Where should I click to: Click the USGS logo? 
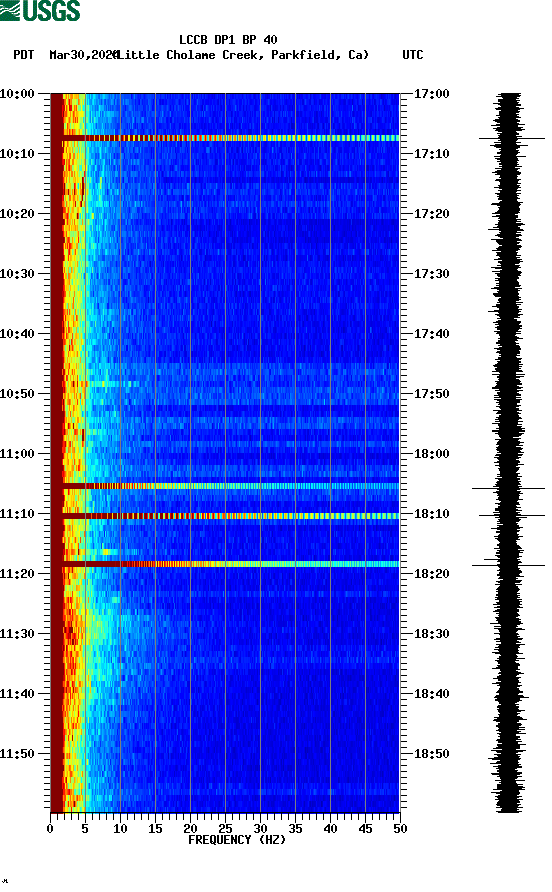point(40,10)
